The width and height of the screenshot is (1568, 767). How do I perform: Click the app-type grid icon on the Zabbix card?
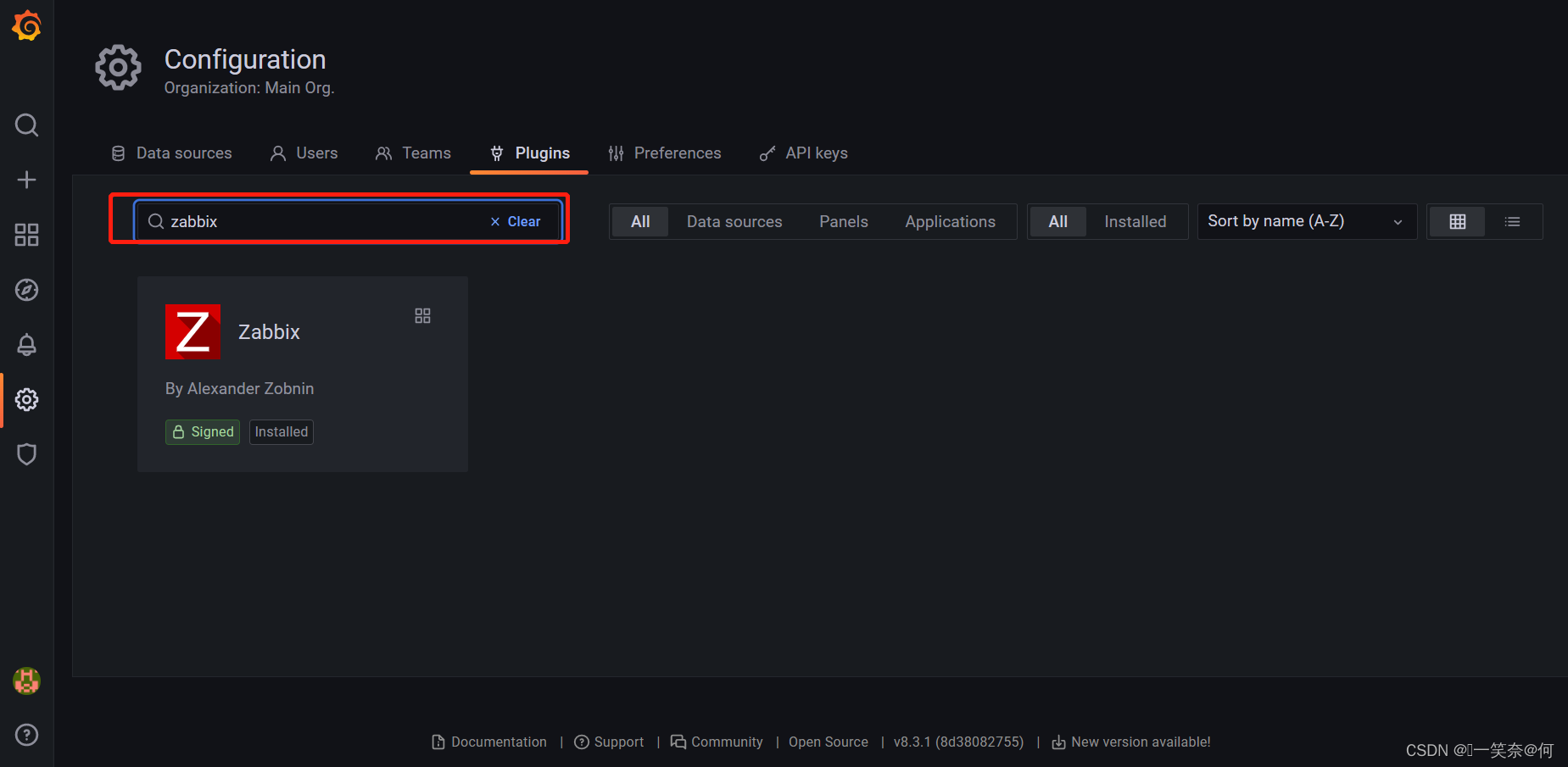(422, 315)
